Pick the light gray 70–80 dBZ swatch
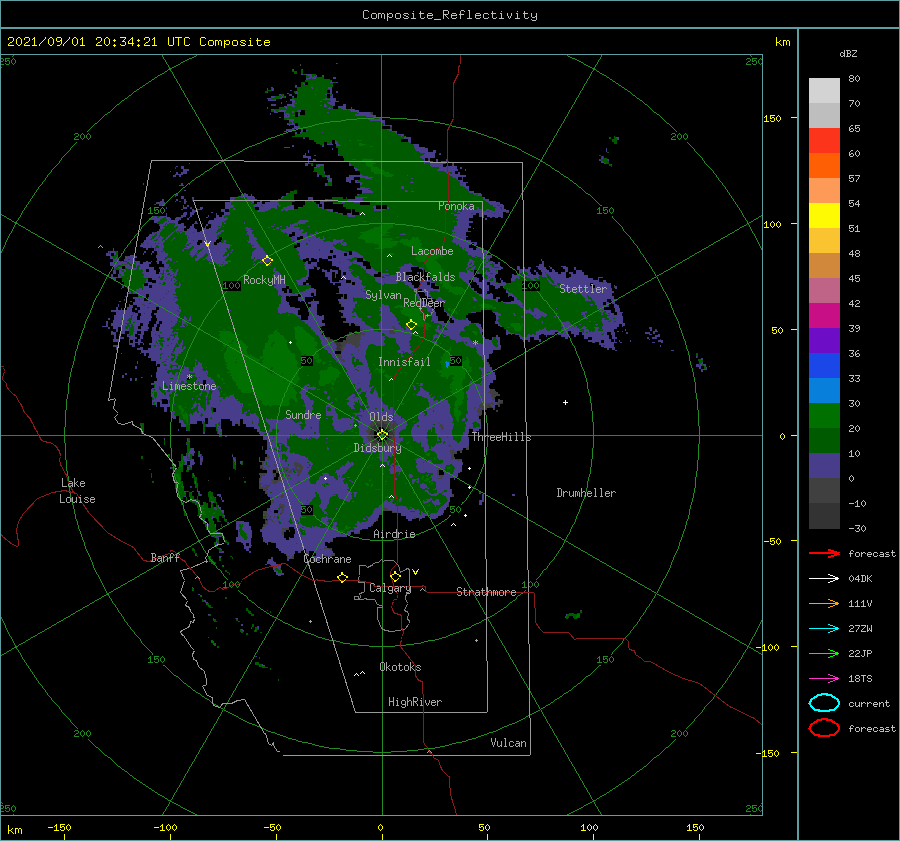This screenshot has width=900, height=841. [824, 90]
